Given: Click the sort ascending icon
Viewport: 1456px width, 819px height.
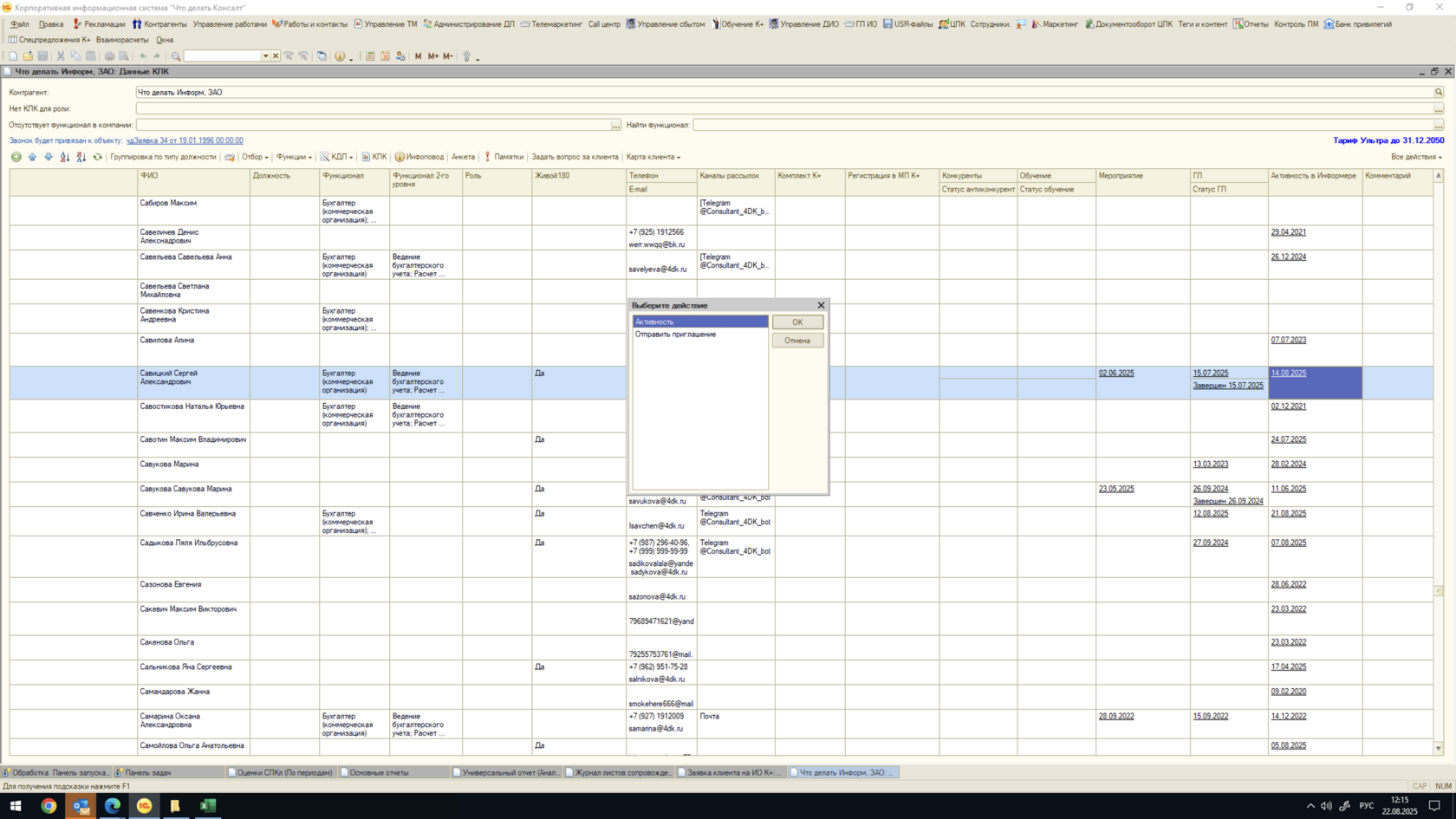Looking at the screenshot, I should (x=65, y=157).
